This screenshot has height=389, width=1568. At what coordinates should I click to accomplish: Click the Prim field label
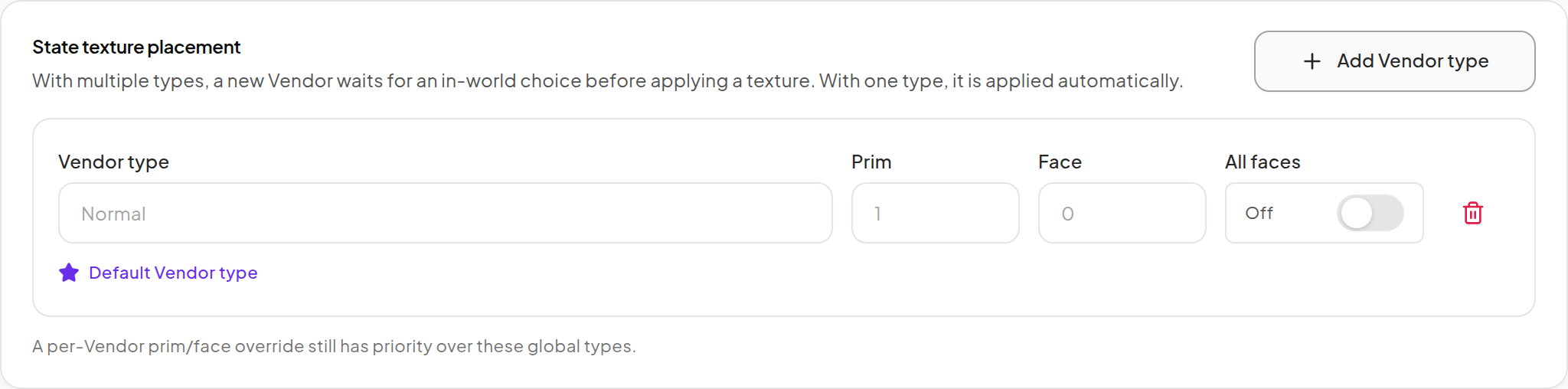(871, 162)
